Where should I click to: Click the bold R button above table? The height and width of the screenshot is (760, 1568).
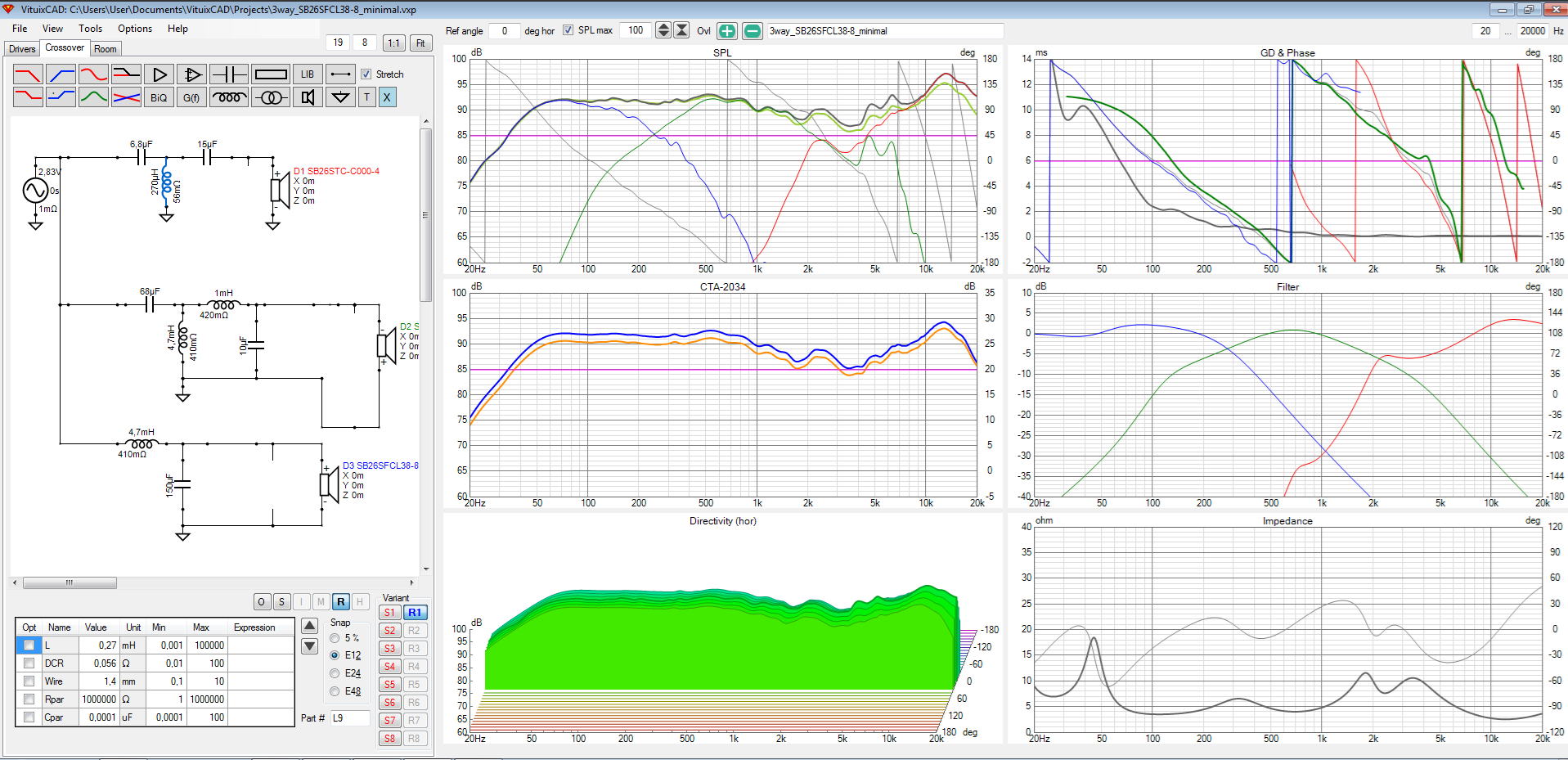[341, 602]
